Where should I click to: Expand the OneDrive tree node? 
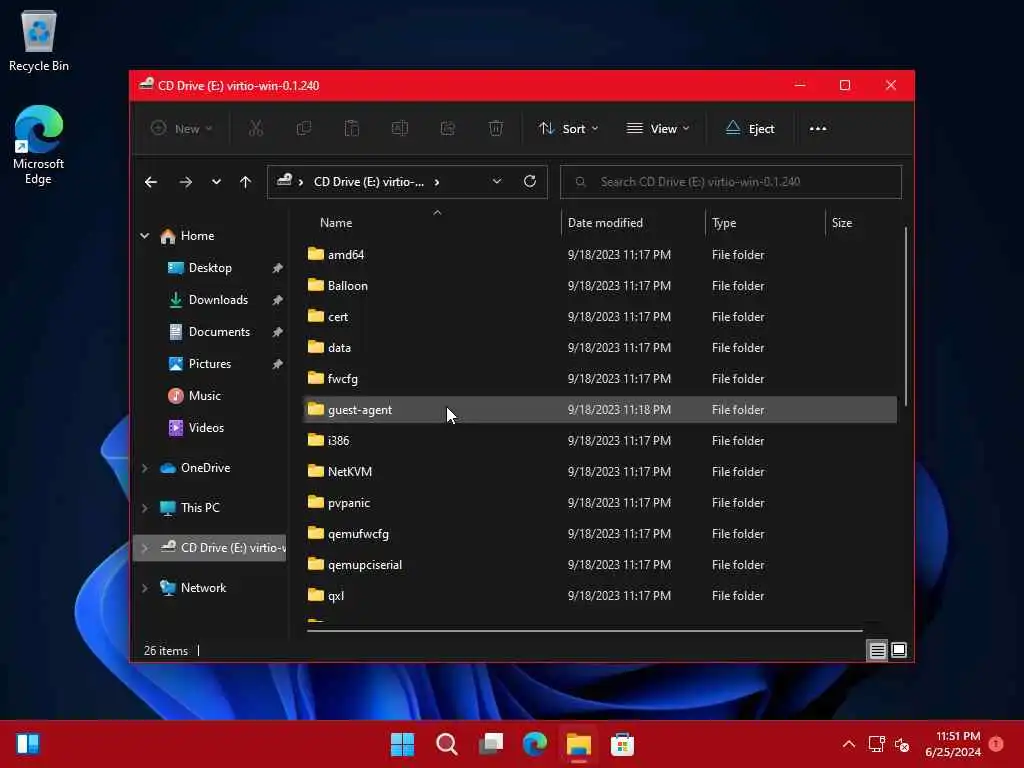144,468
